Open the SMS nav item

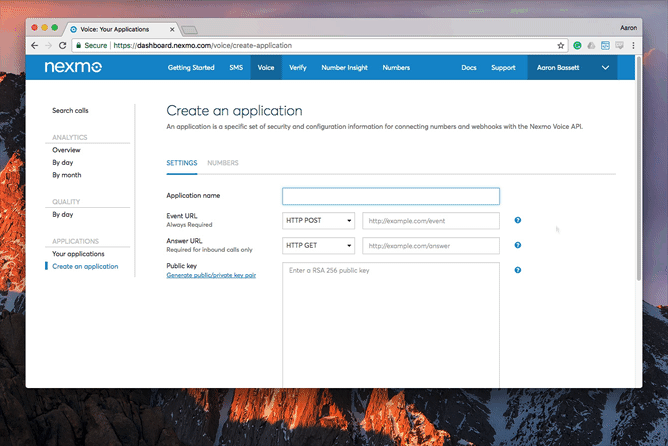pos(236,68)
